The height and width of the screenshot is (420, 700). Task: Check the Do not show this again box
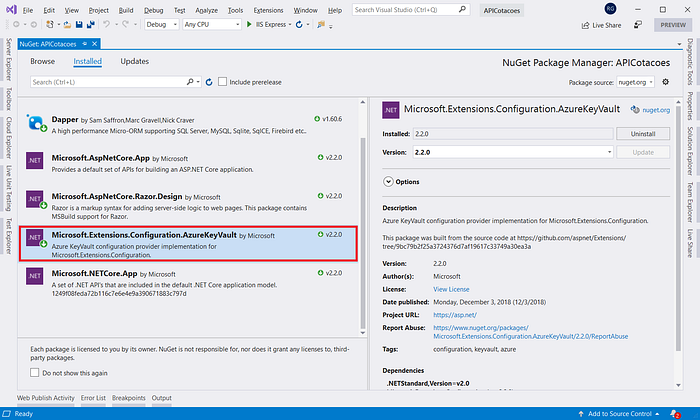tap(34, 373)
